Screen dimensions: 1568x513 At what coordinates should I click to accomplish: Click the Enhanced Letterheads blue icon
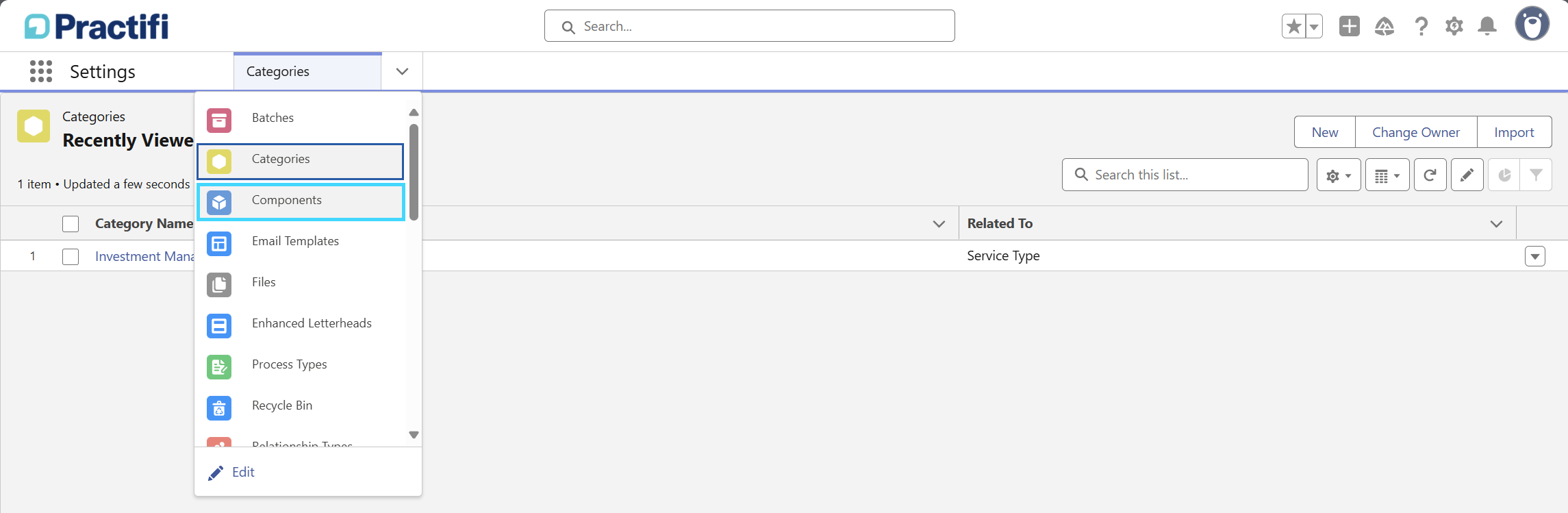[219, 326]
